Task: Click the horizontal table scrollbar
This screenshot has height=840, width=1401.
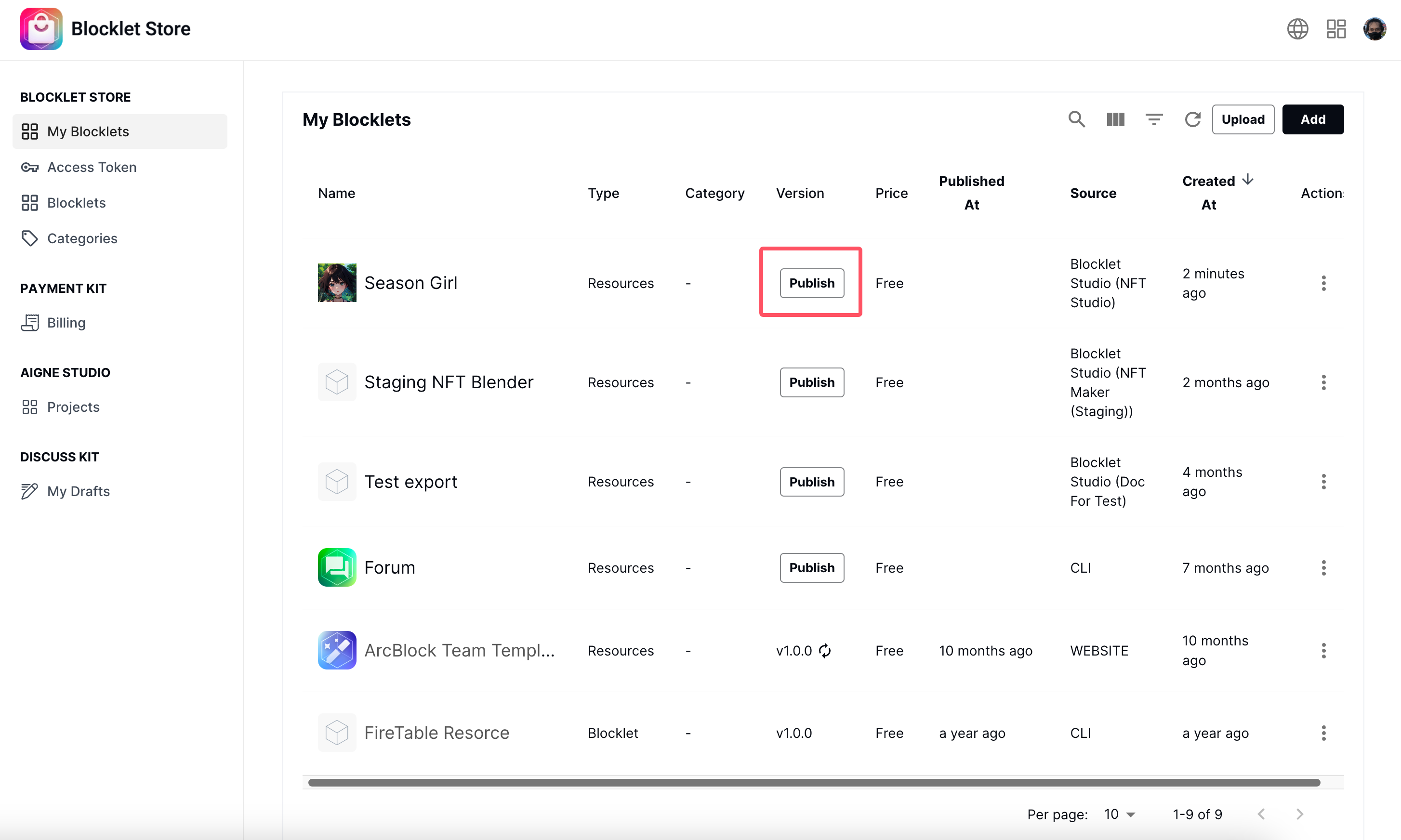Action: [x=813, y=782]
